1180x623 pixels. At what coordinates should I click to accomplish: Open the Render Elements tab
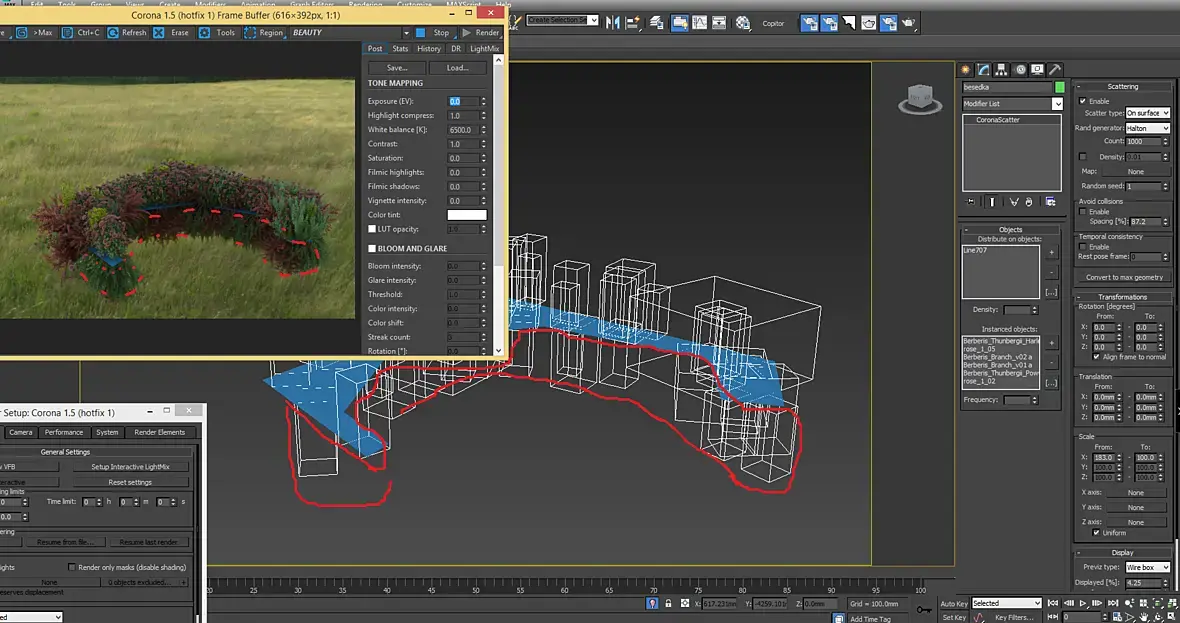tap(158, 432)
